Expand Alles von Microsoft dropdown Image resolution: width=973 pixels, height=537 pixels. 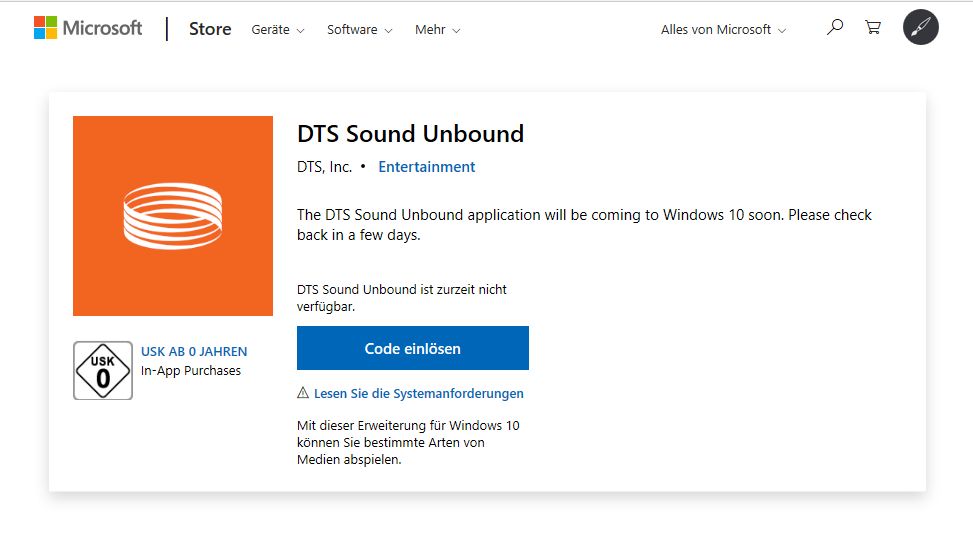pyautogui.click(x=723, y=30)
